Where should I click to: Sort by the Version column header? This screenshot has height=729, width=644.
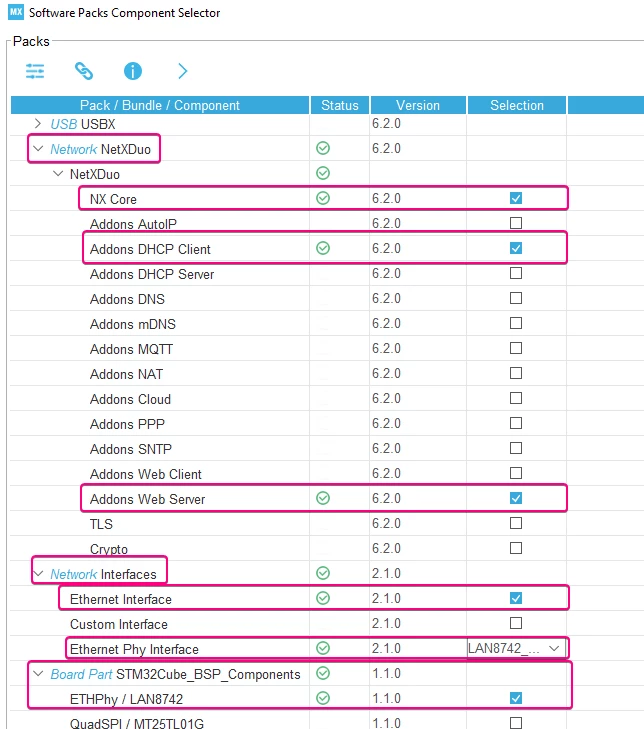click(418, 105)
